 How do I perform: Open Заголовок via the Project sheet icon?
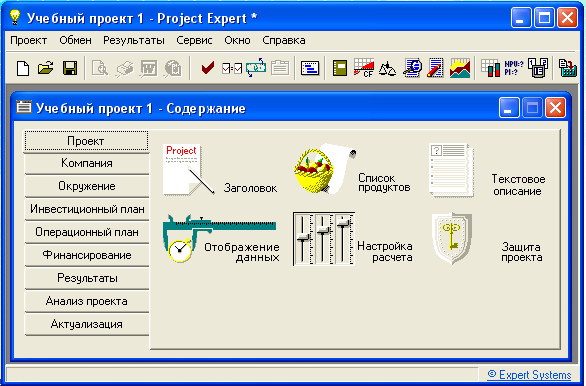(188, 170)
